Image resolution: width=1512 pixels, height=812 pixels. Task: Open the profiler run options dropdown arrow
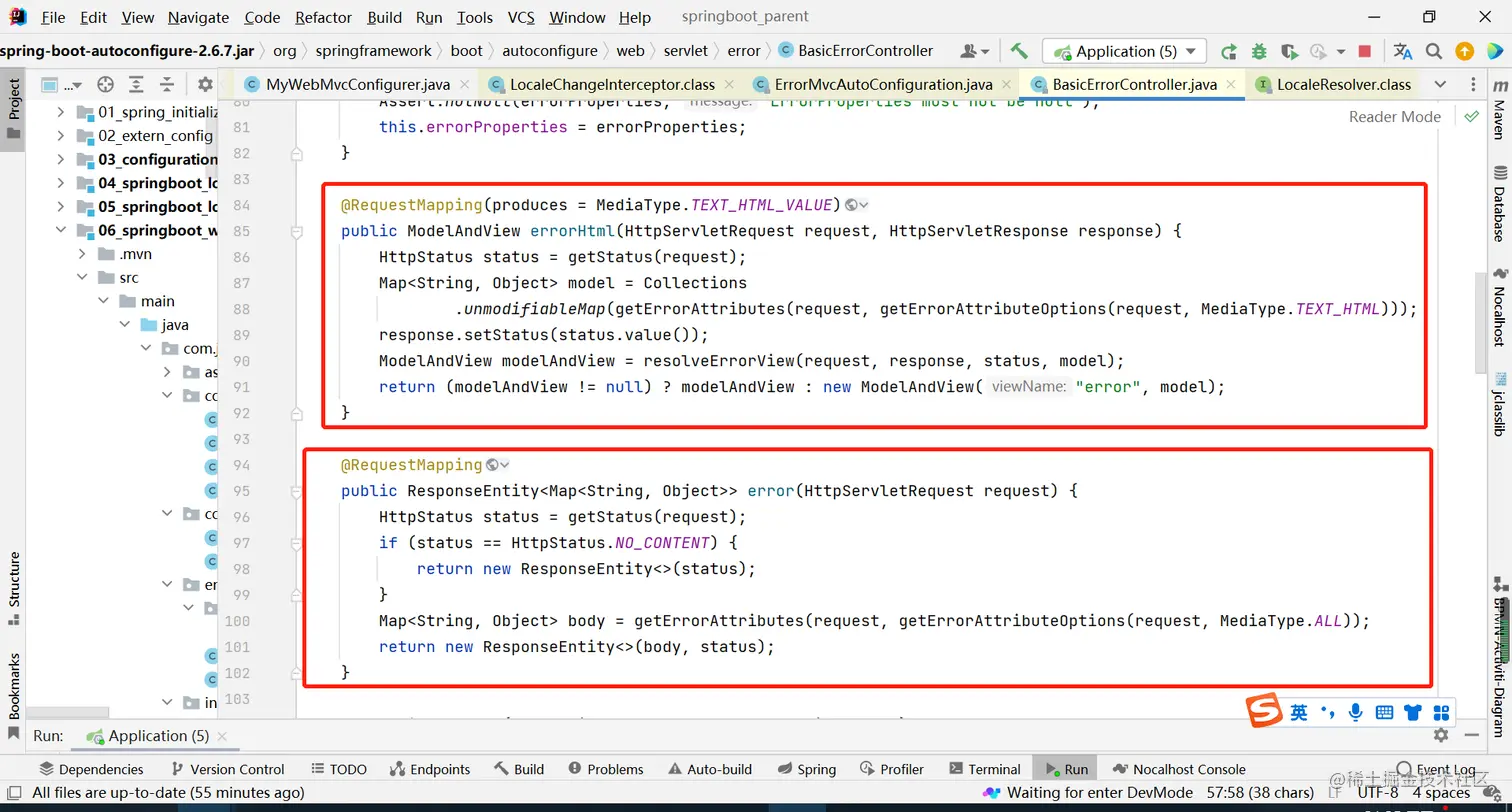(x=1340, y=52)
